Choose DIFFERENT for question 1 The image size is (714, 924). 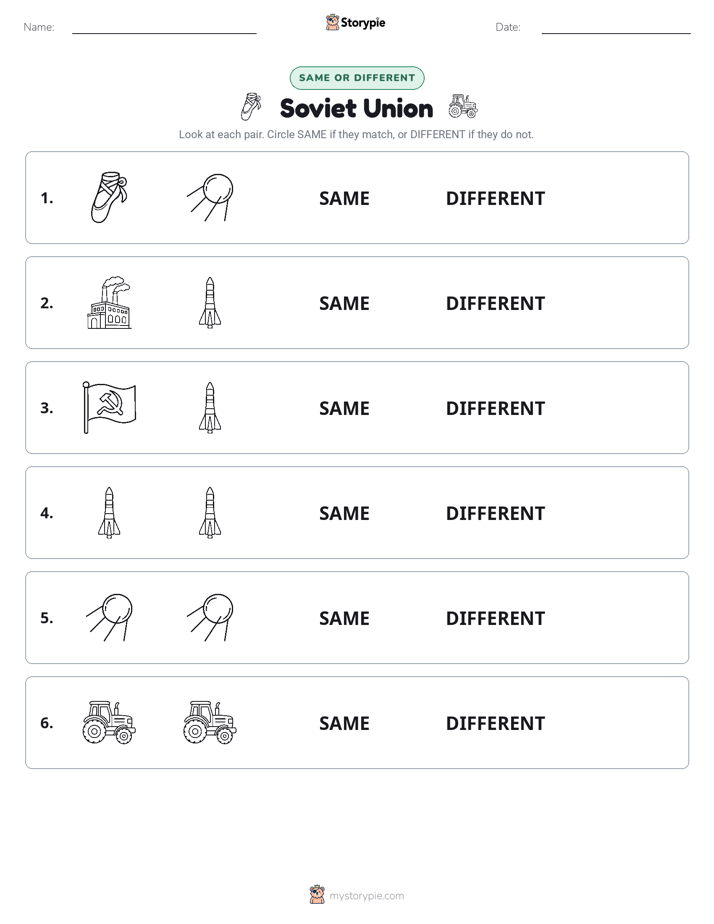(x=495, y=199)
